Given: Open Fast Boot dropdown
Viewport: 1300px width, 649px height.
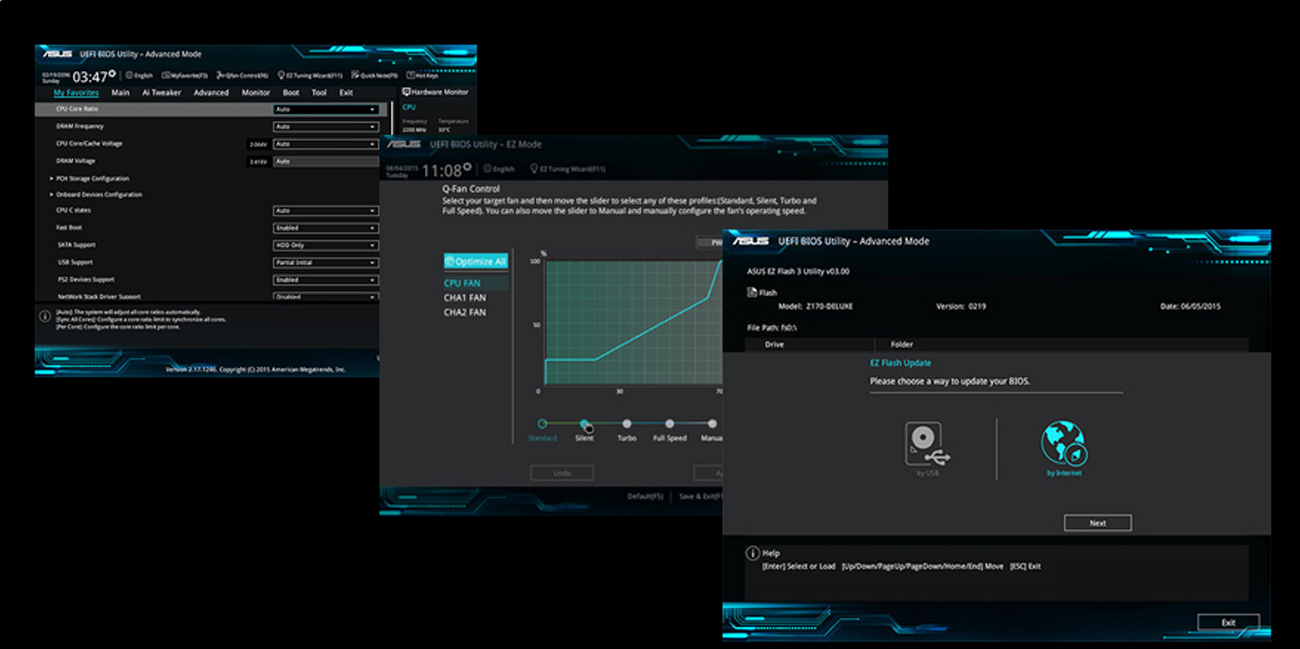Looking at the screenshot, I should point(326,228).
